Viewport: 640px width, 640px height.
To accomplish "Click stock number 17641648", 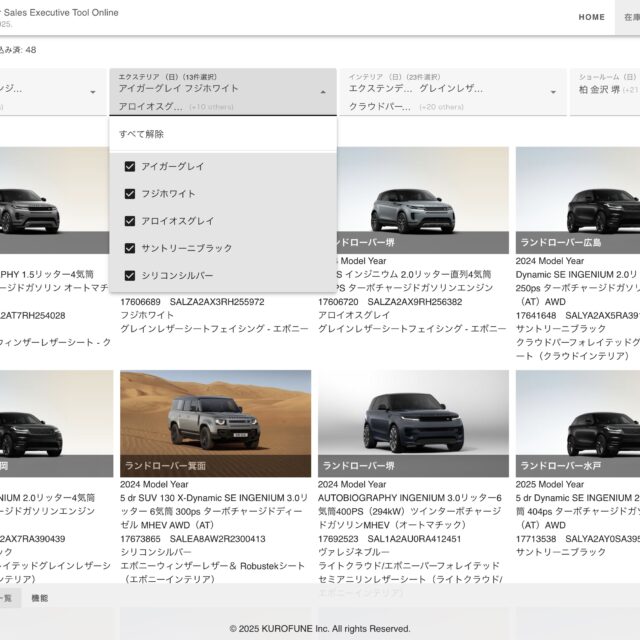I will tap(536, 316).
